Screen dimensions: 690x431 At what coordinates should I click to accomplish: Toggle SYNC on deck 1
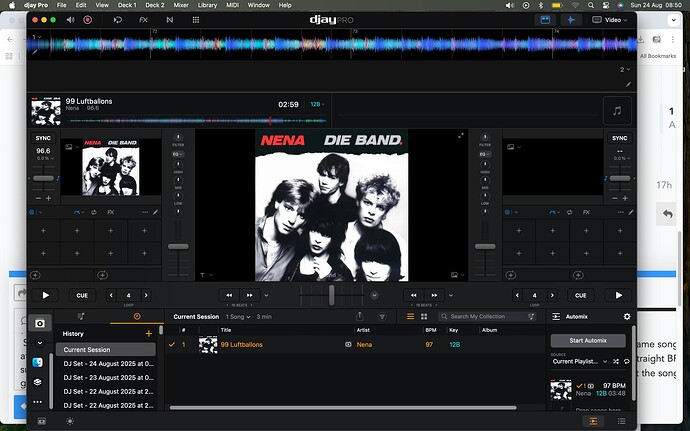click(43, 138)
